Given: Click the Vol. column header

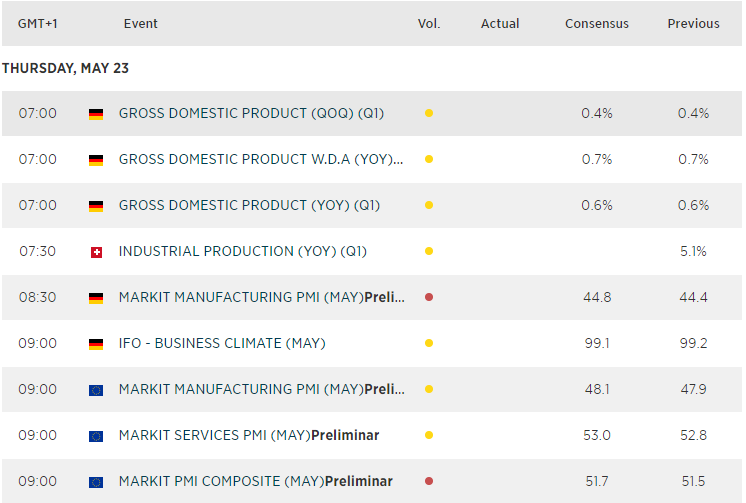Looking at the screenshot, I should (429, 24).
